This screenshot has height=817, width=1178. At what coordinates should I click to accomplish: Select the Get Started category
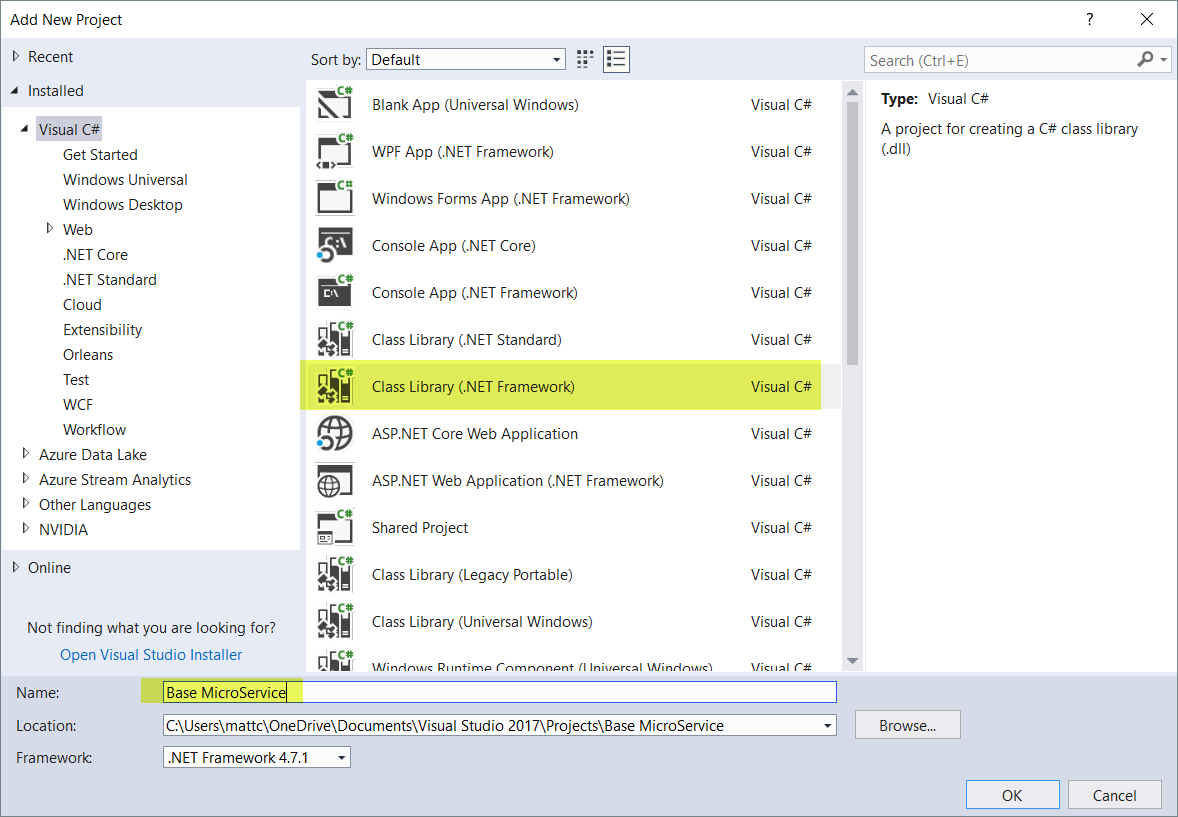[x=100, y=155]
